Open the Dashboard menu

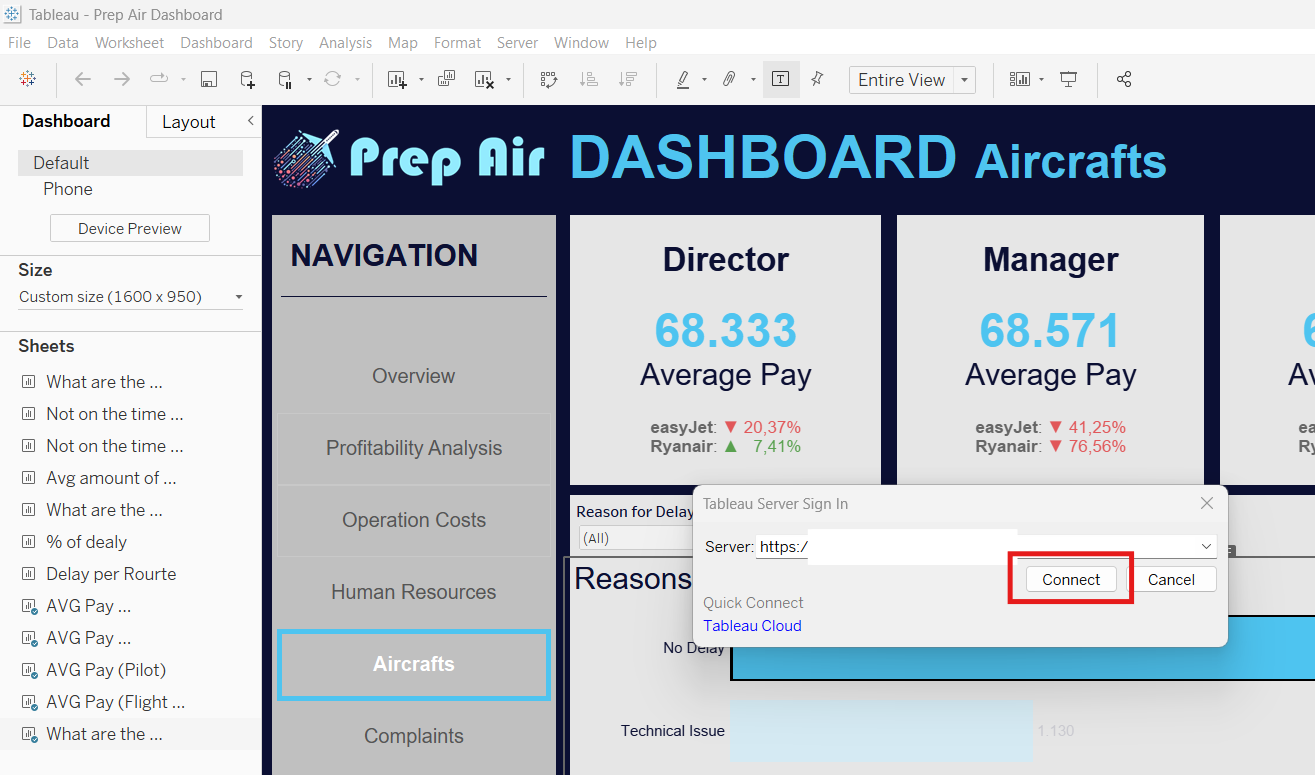click(x=216, y=43)
